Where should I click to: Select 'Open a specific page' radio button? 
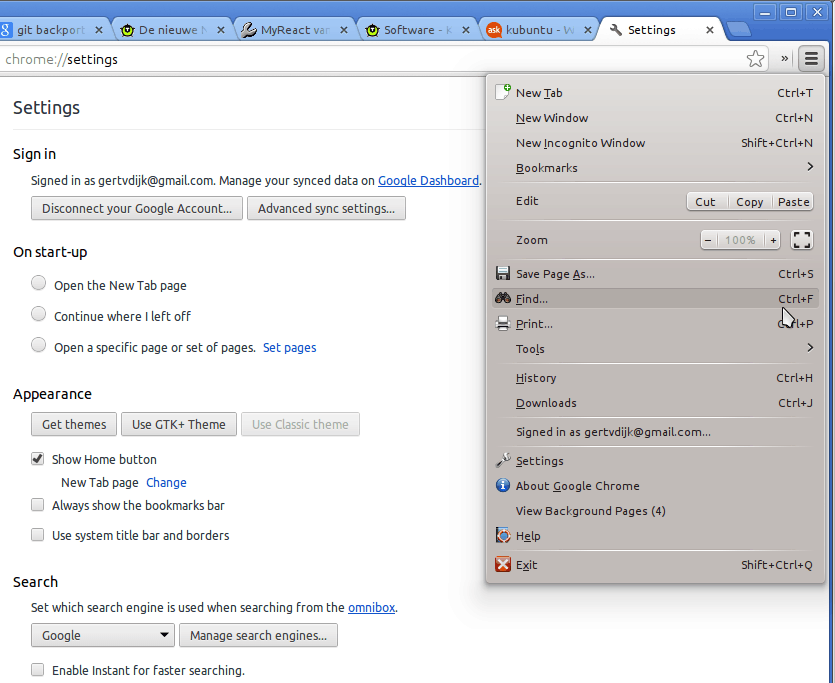pos(38,344)
